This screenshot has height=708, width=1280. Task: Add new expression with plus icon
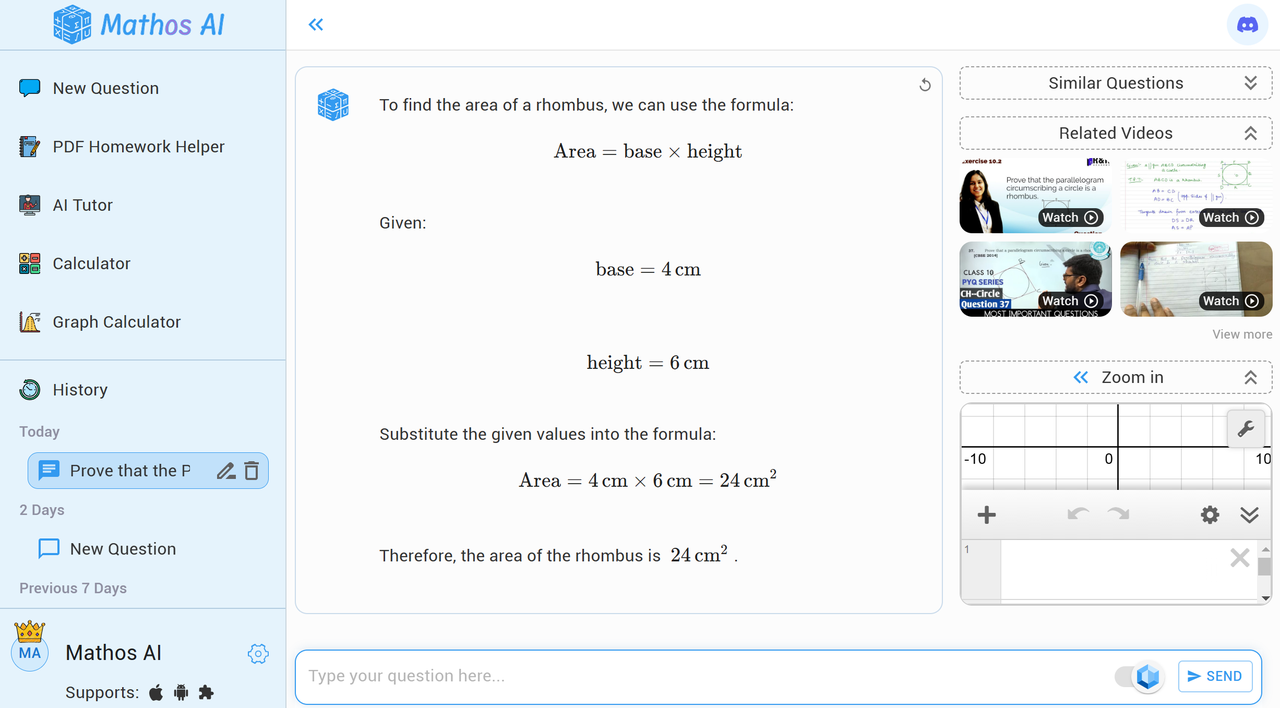(986, 515)
